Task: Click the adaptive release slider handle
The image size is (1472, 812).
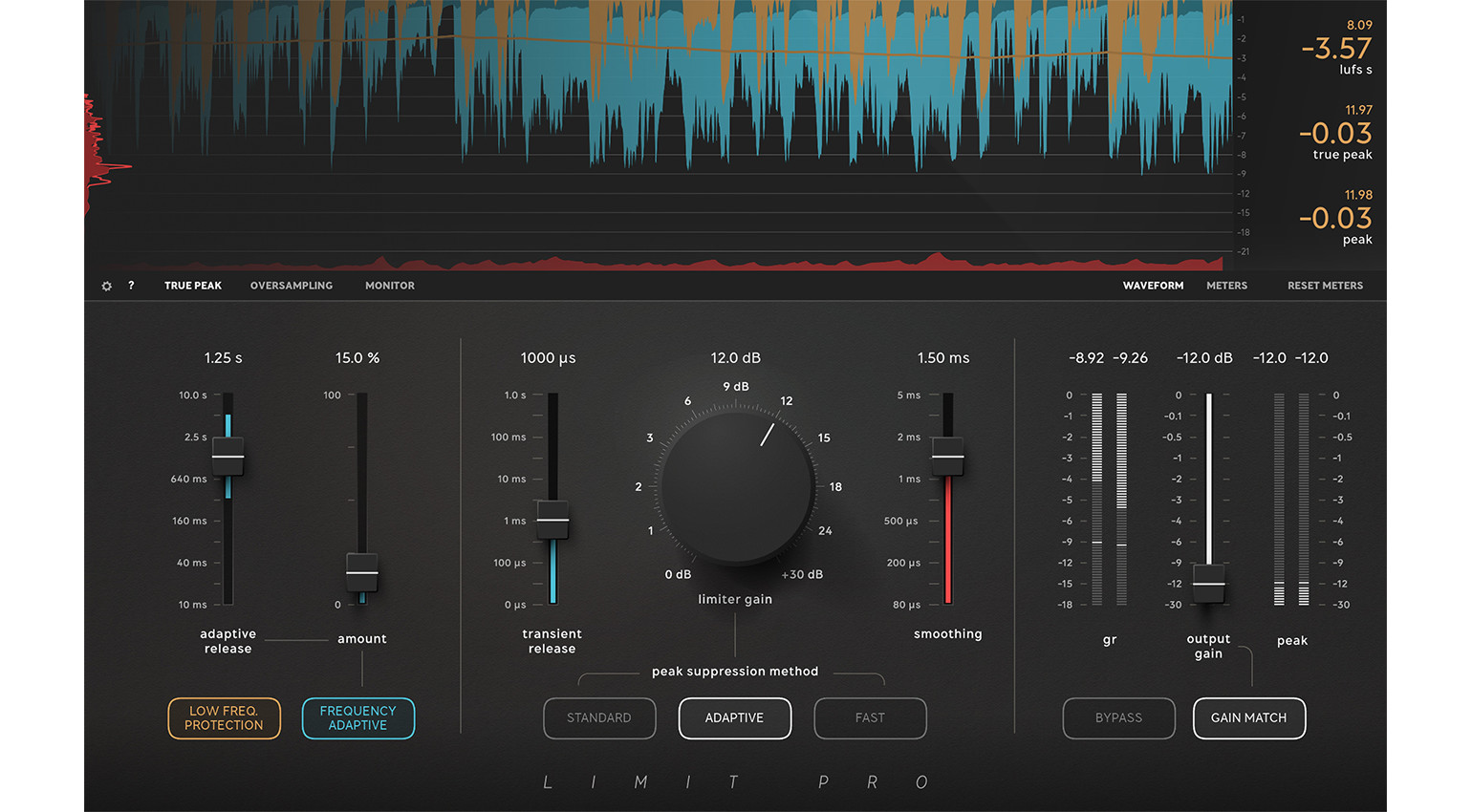Action: tap(227, 457)
